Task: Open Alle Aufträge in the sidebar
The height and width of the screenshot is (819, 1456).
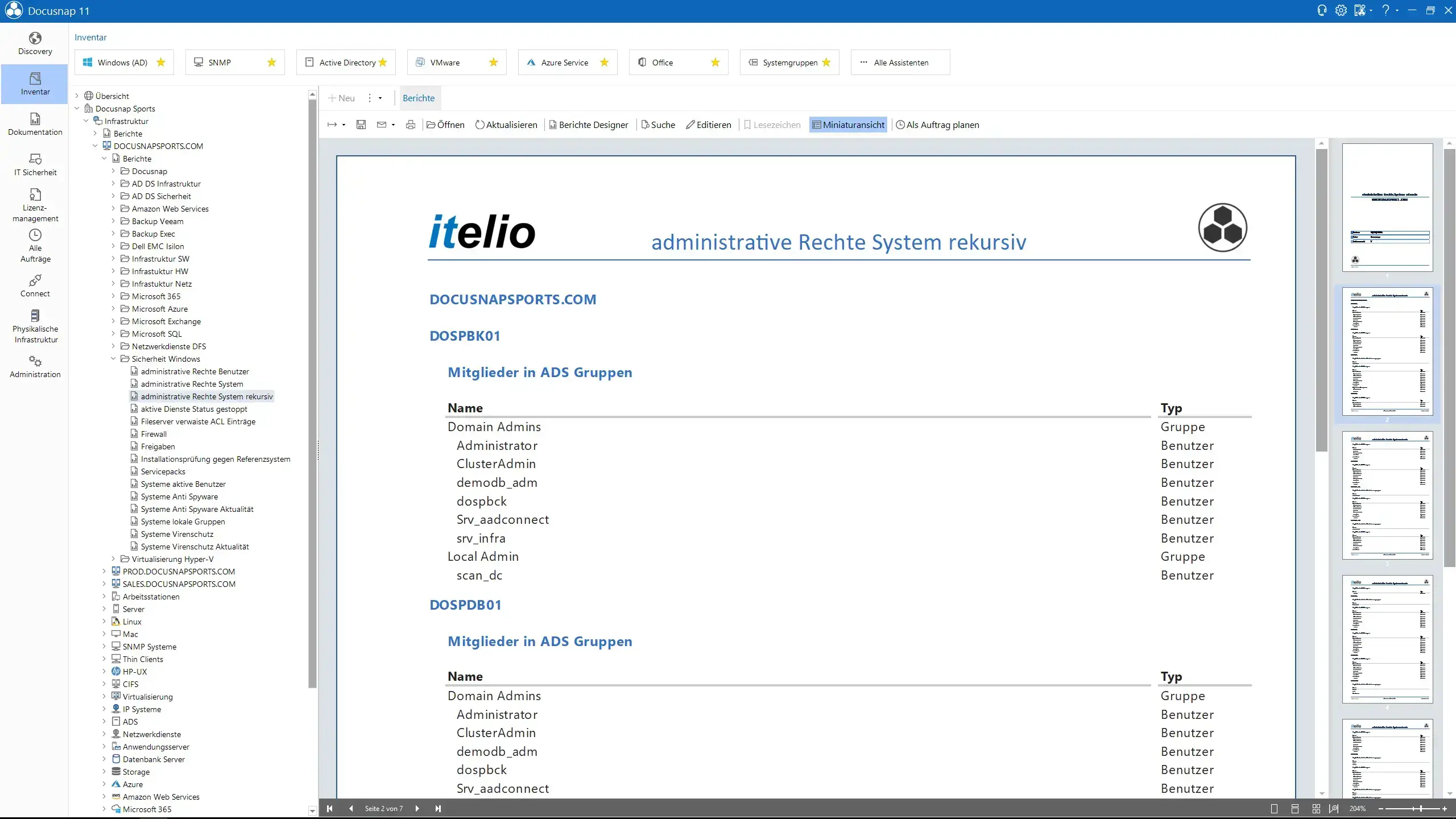Action: point(35,246)
